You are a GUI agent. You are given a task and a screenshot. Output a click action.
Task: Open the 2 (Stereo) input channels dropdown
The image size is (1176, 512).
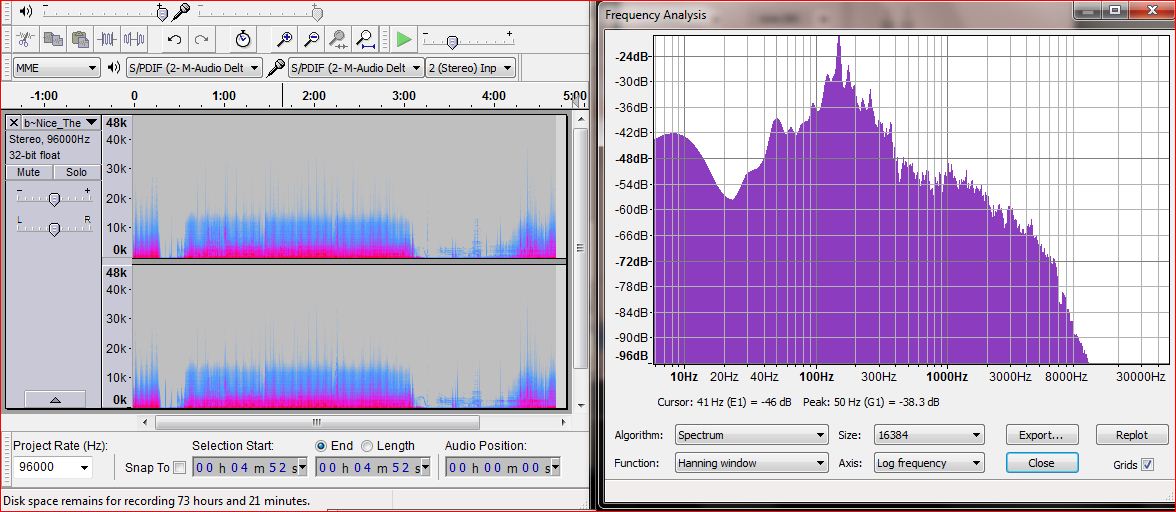click(x=470, y=67)
